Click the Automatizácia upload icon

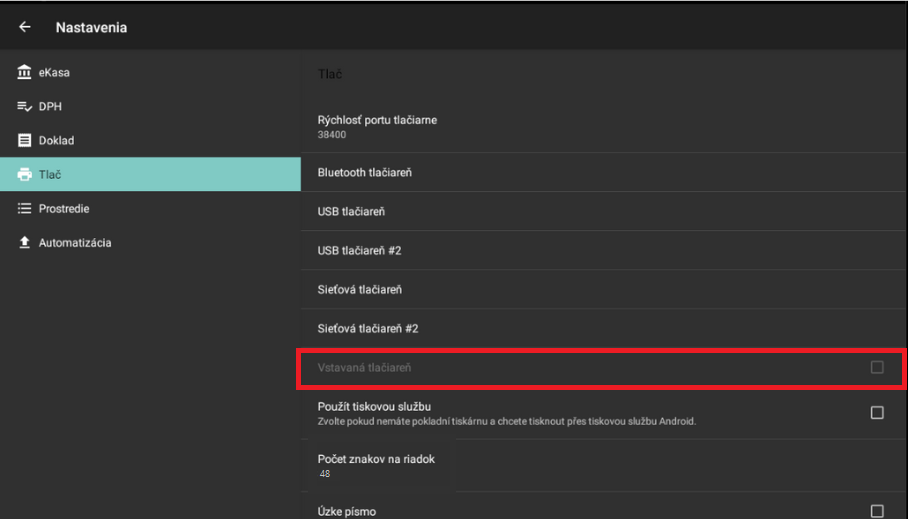point(25,243)
